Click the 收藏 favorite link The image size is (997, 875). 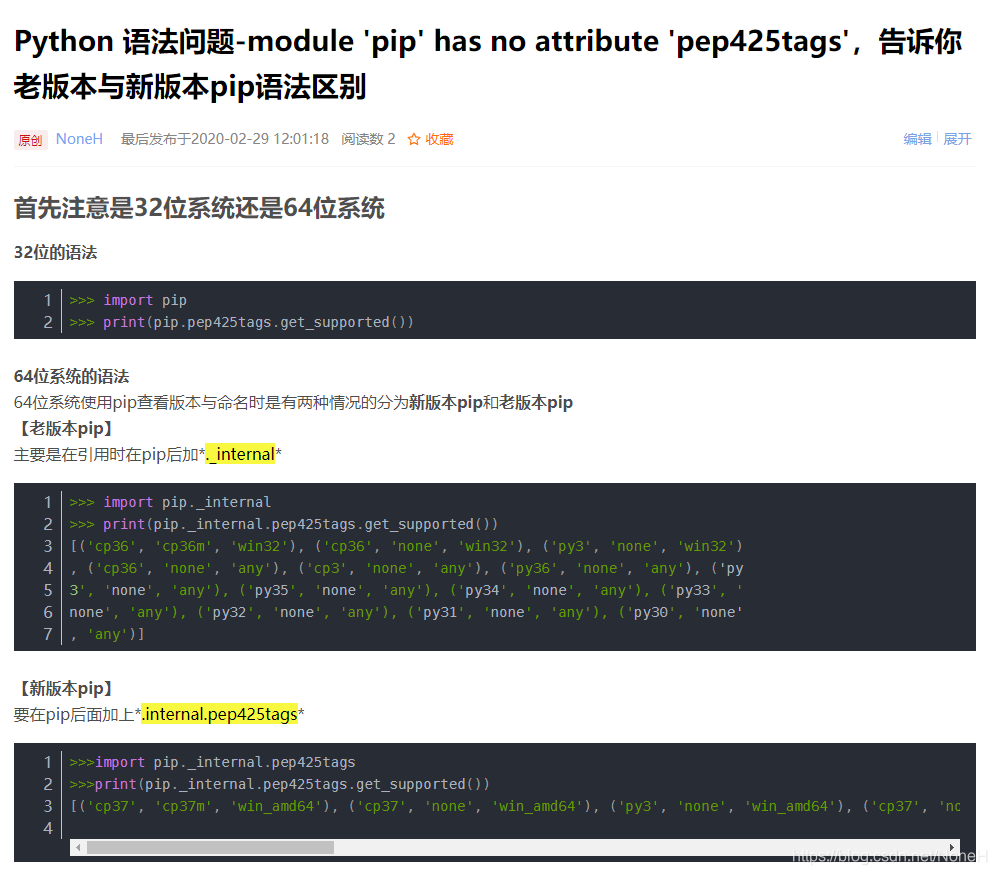pyautogui.click(x=439, y=139)
